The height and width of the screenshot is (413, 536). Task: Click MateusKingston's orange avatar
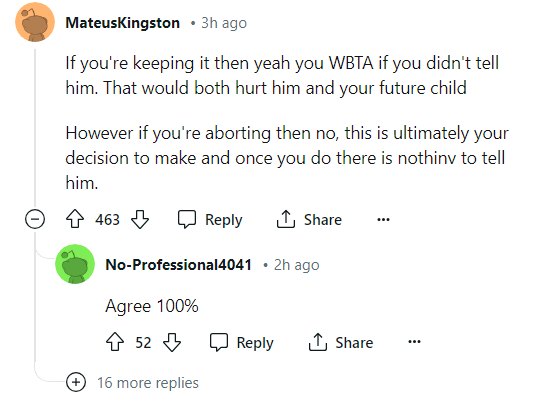[35, 23]
